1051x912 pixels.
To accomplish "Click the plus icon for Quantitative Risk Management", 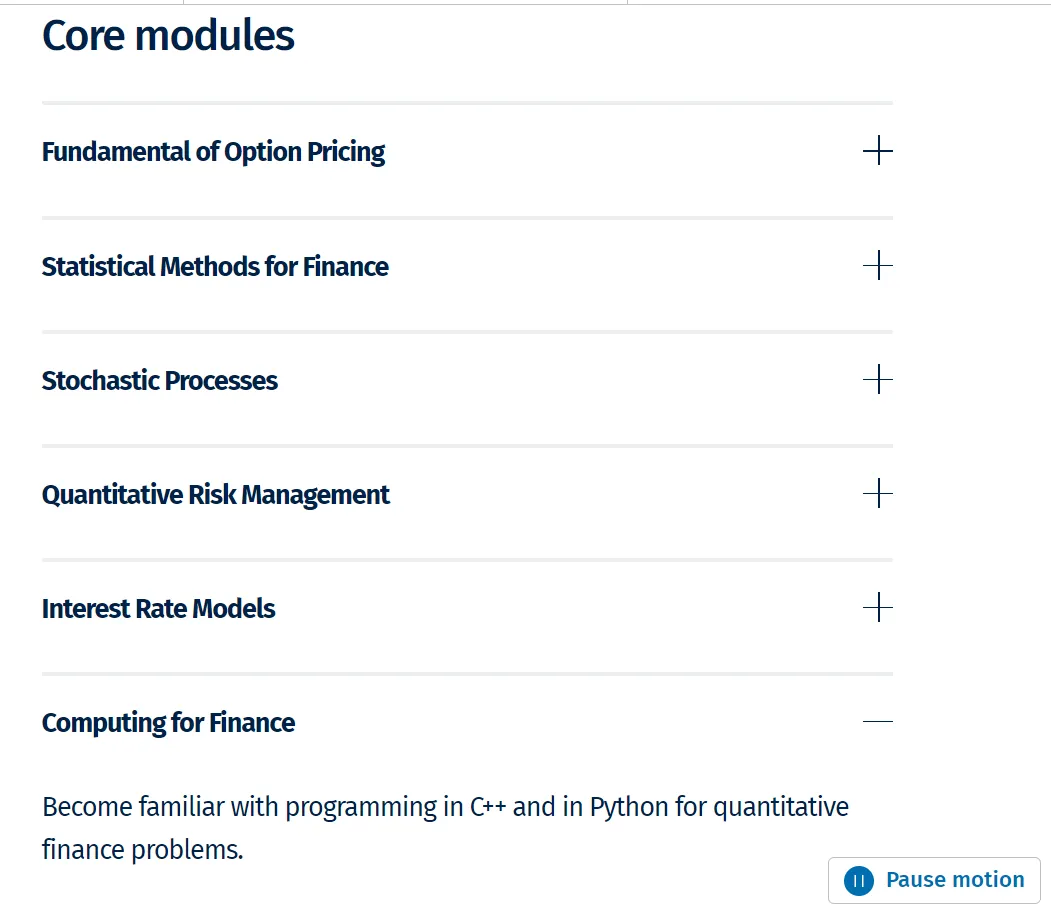I will pos(877,494).
